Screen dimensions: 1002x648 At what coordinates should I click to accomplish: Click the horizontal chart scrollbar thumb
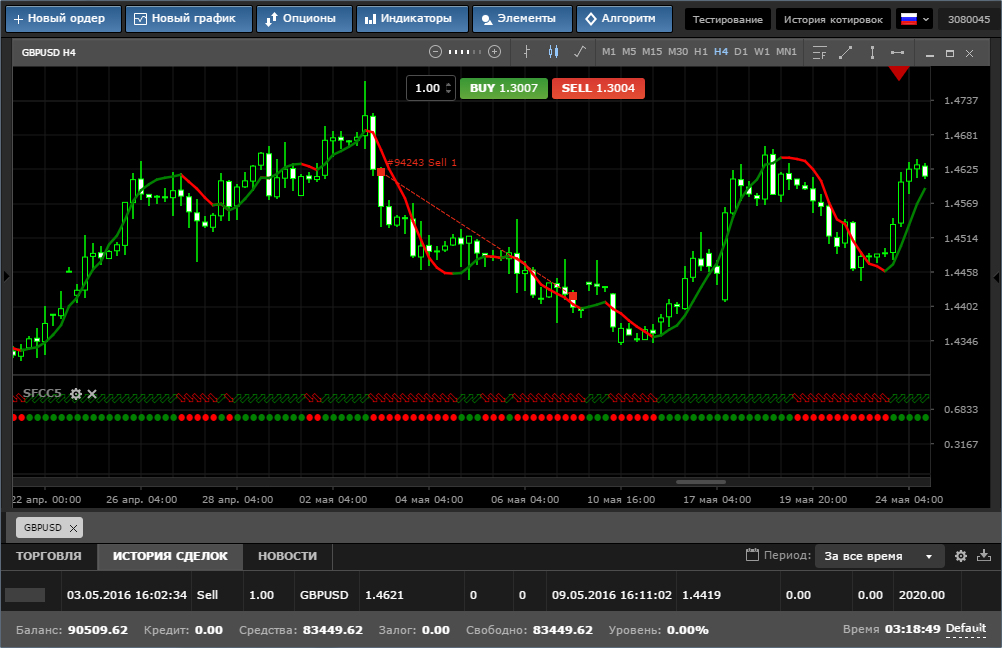point(700,482)
